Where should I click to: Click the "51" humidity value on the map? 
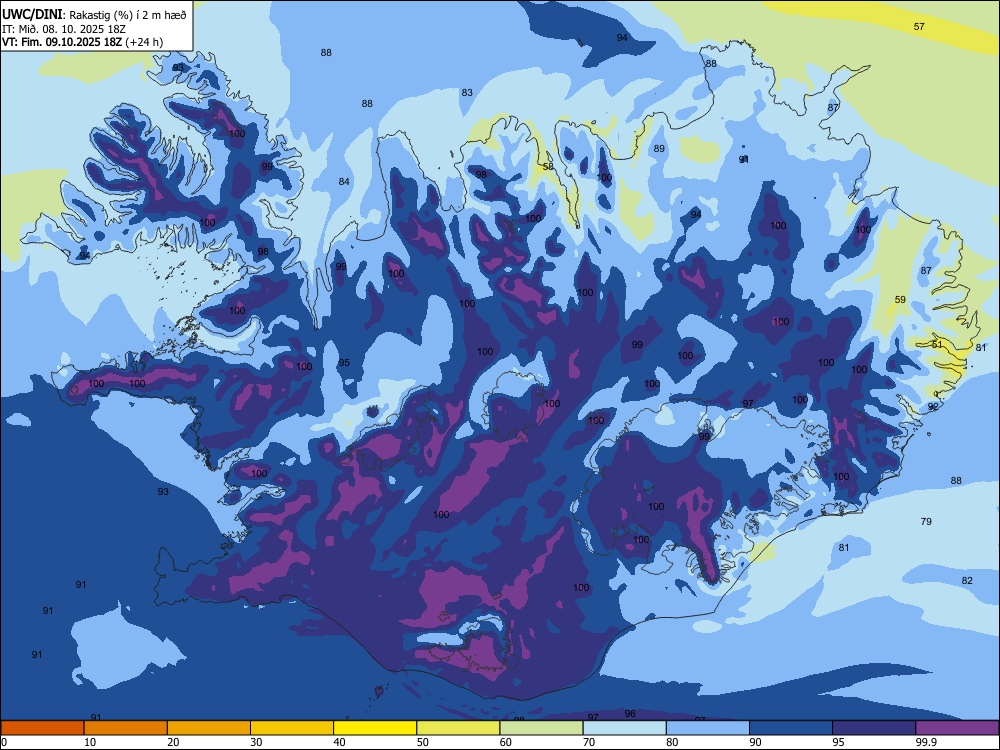pyautogui.click(x=937, y=345)
